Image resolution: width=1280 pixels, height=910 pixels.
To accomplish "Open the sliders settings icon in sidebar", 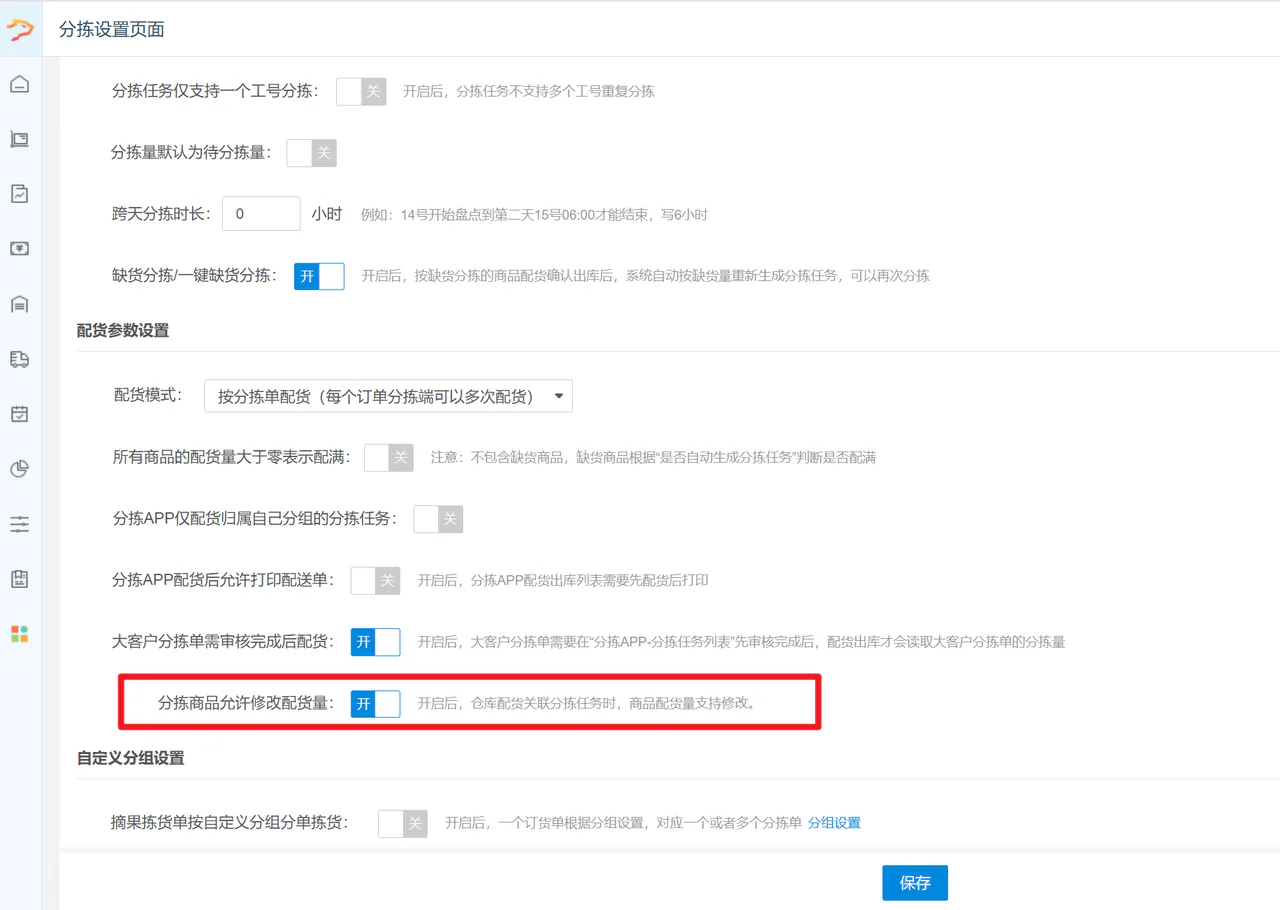I will point(20,524).
